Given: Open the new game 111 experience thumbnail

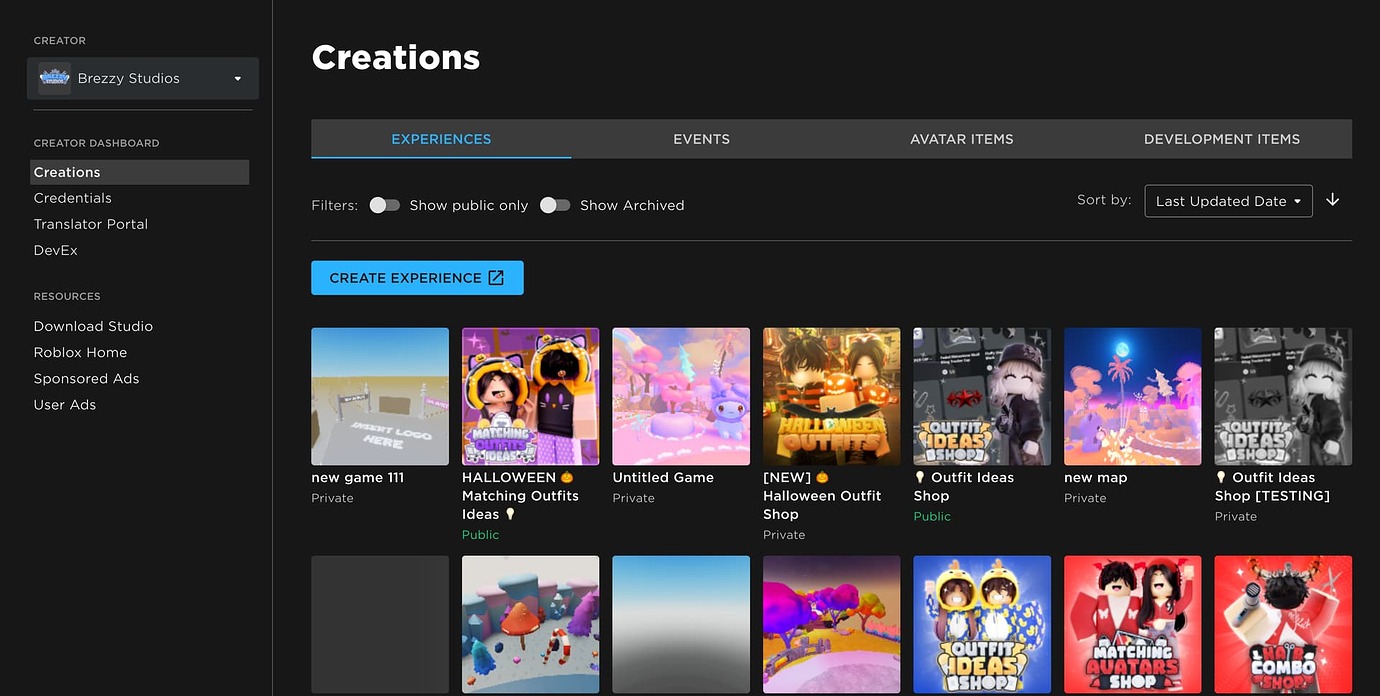Looking at the screenshot, I should [x=380, y=396].
